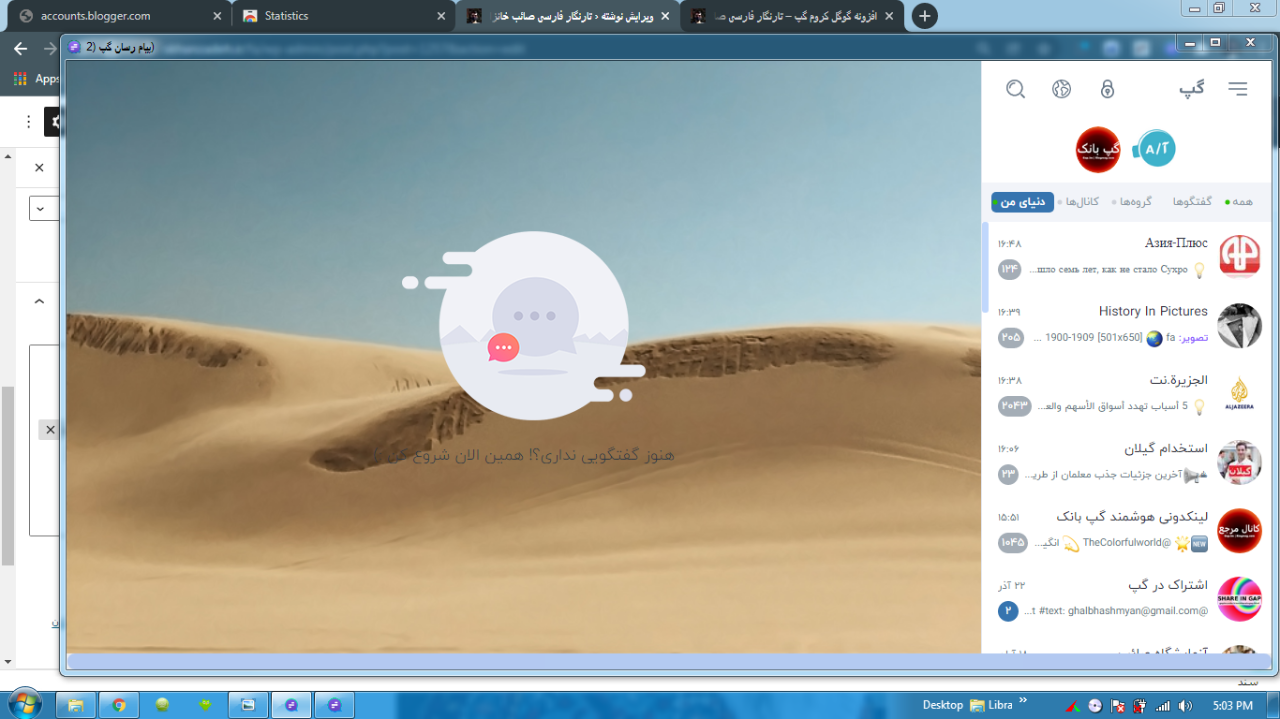Open the Chrome Apps shortcut

(36, 79)
